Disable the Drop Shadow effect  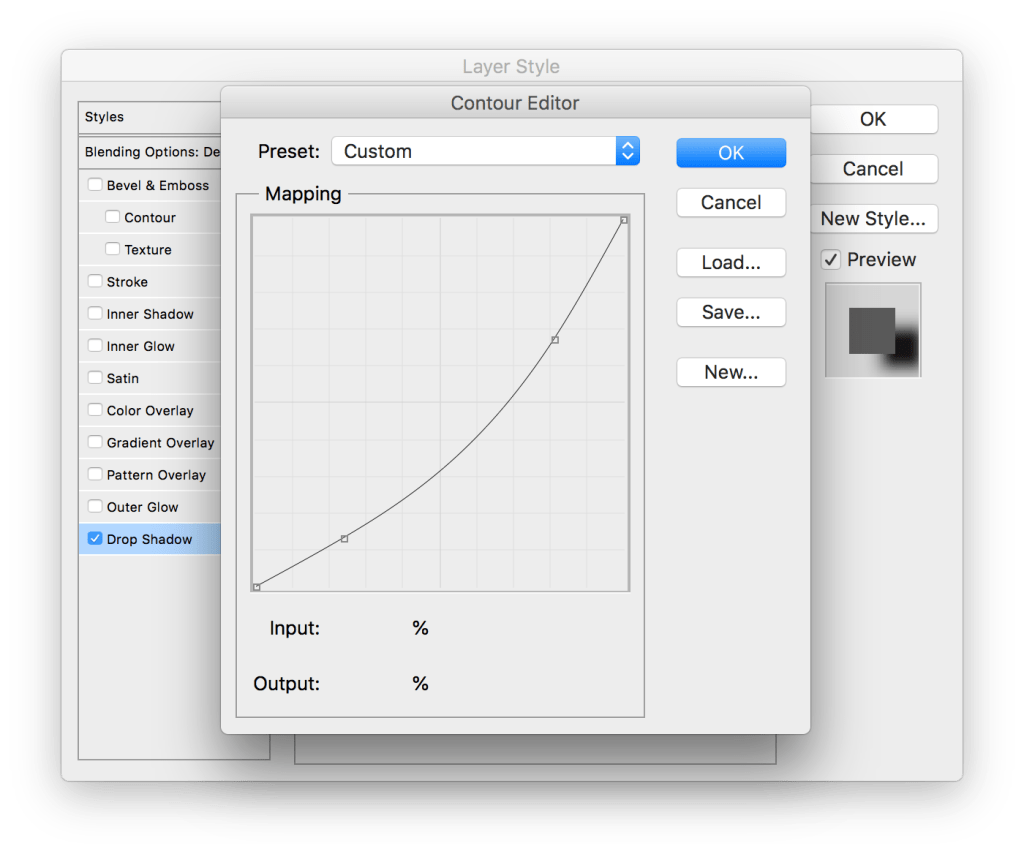coord(95,539)
